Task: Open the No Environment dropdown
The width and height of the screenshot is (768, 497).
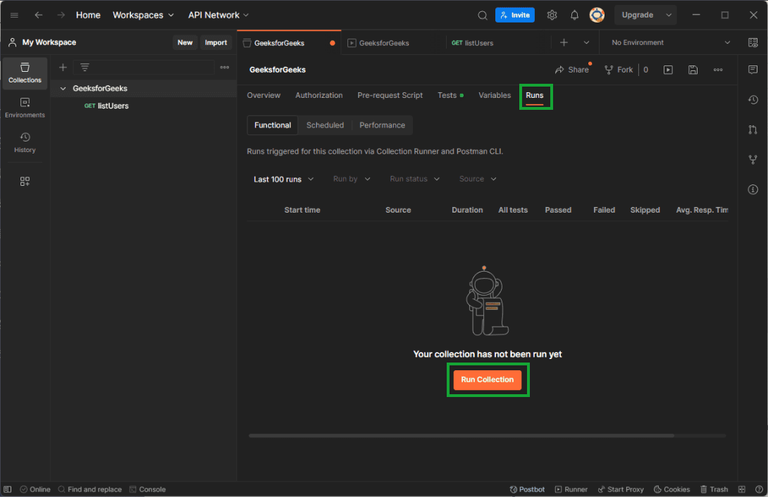Action: point(670,43)
